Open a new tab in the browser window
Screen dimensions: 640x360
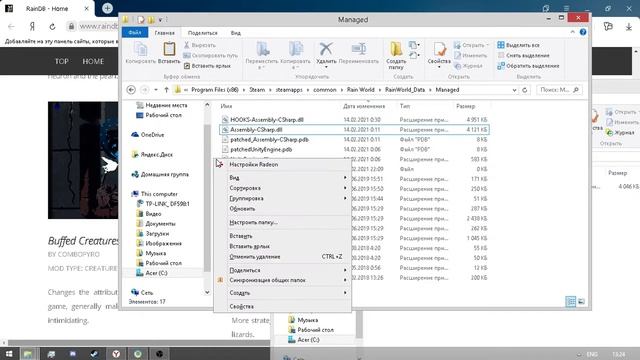coord(107,8)
